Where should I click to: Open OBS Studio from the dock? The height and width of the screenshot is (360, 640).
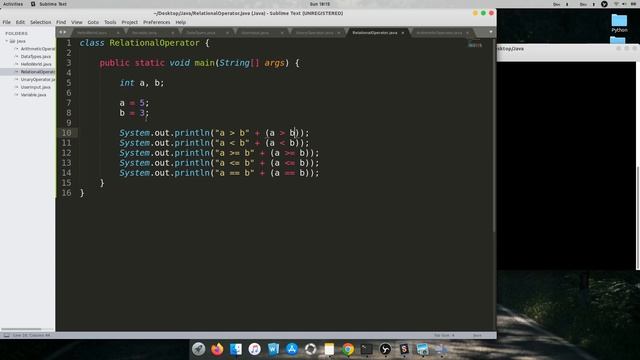(x=385, y=349)
